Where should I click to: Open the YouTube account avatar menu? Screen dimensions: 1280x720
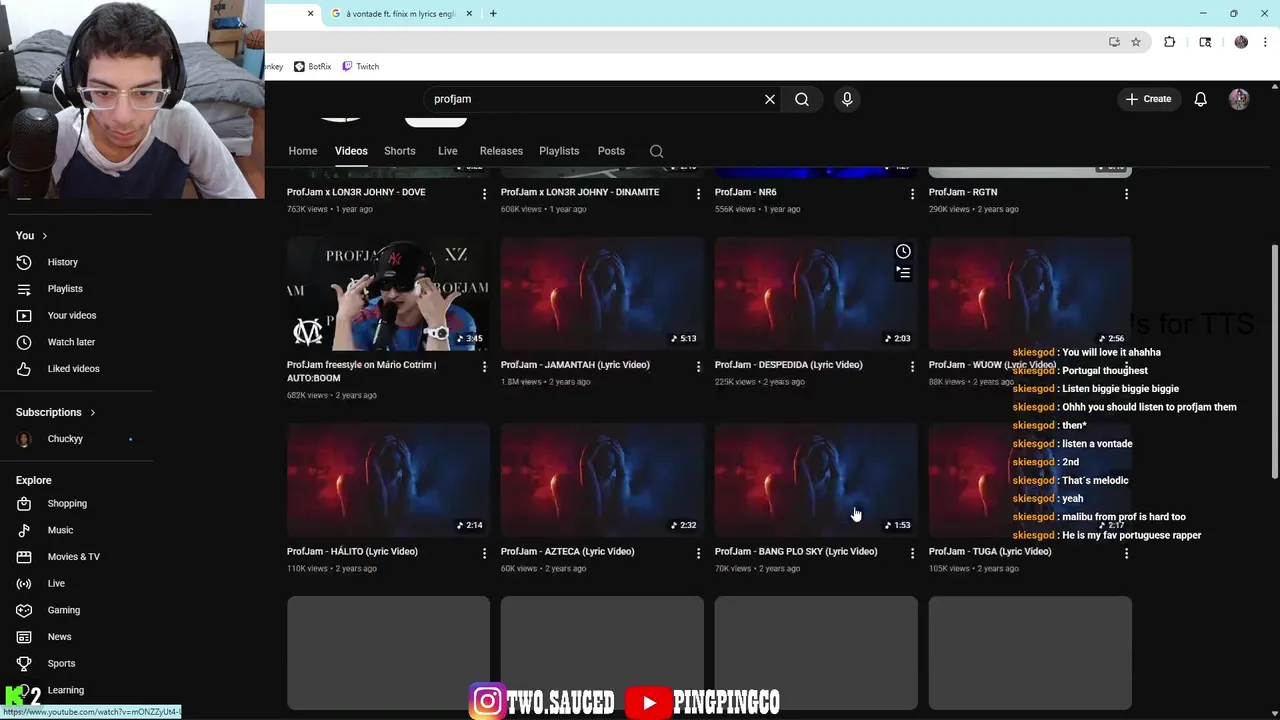pyautogui.click(x=1239, y=99)
